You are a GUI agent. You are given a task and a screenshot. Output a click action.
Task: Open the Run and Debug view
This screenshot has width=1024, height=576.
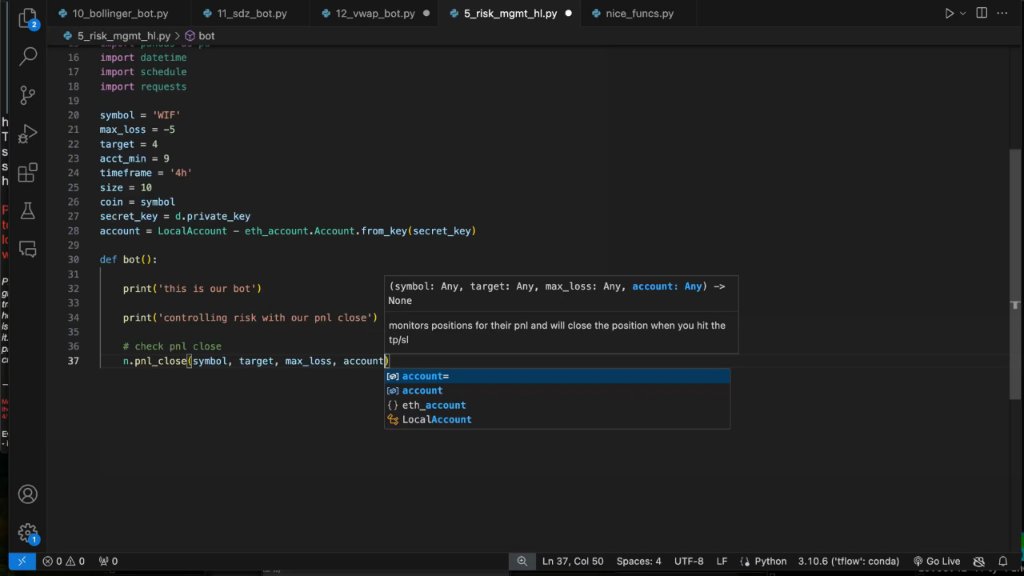[x=27, y=134]
